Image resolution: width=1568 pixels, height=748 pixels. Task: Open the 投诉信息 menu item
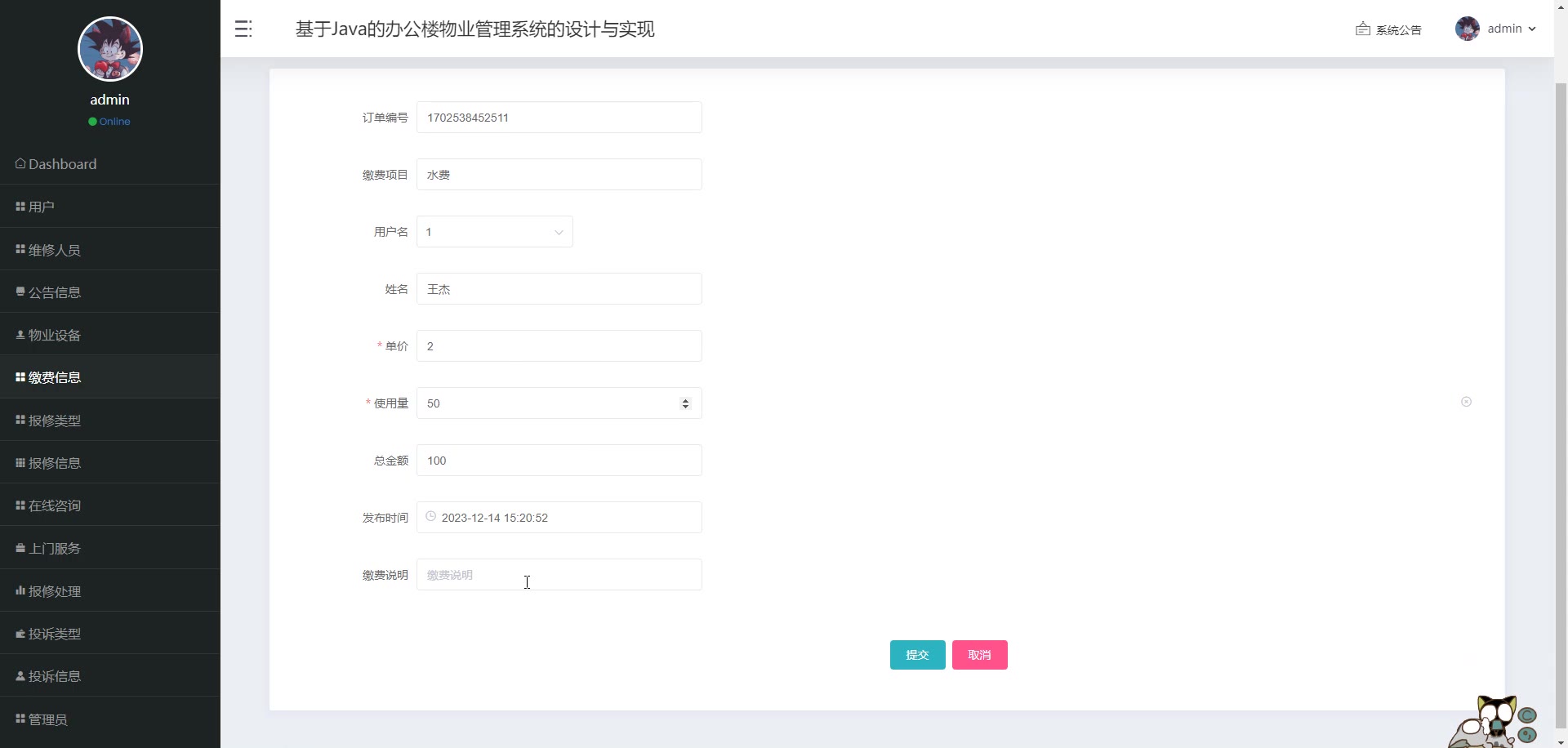click(110, 676)
